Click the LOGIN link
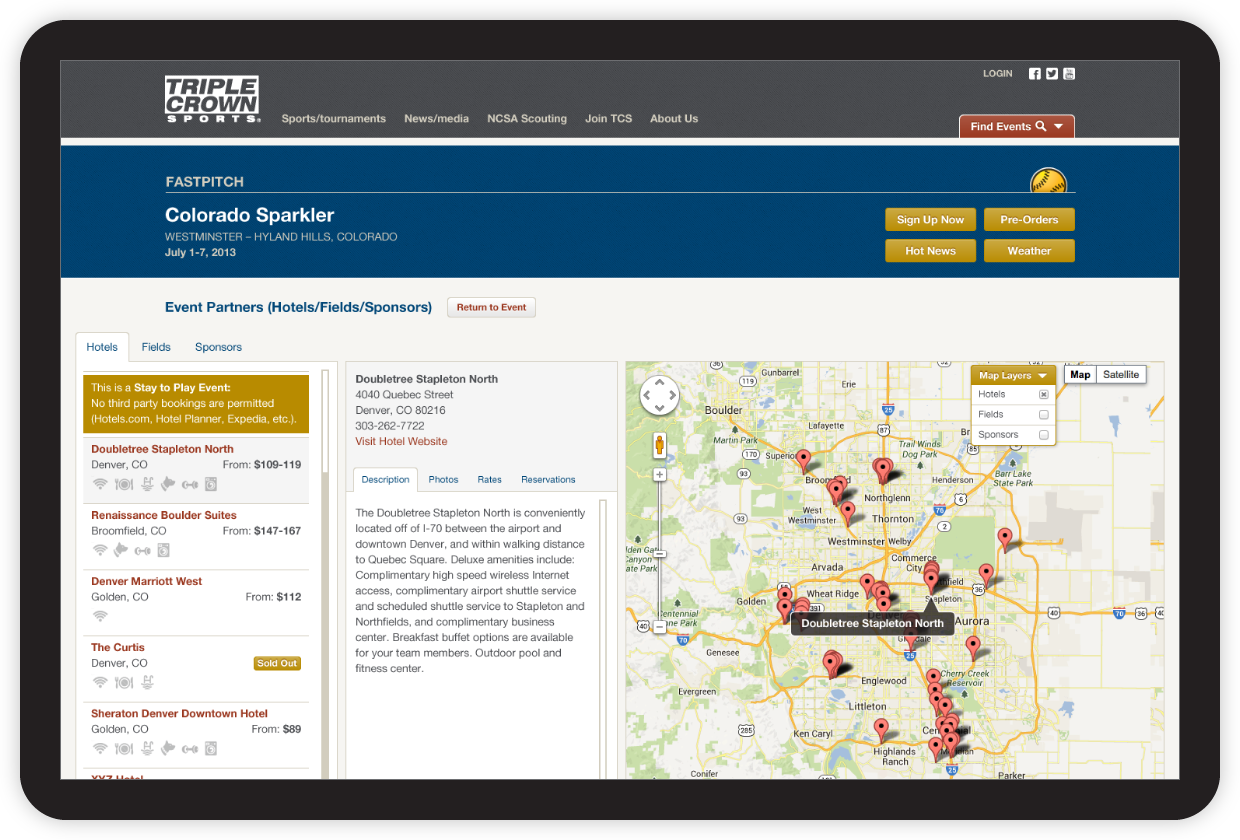1240x840 pixels. [x=997, y=74]
